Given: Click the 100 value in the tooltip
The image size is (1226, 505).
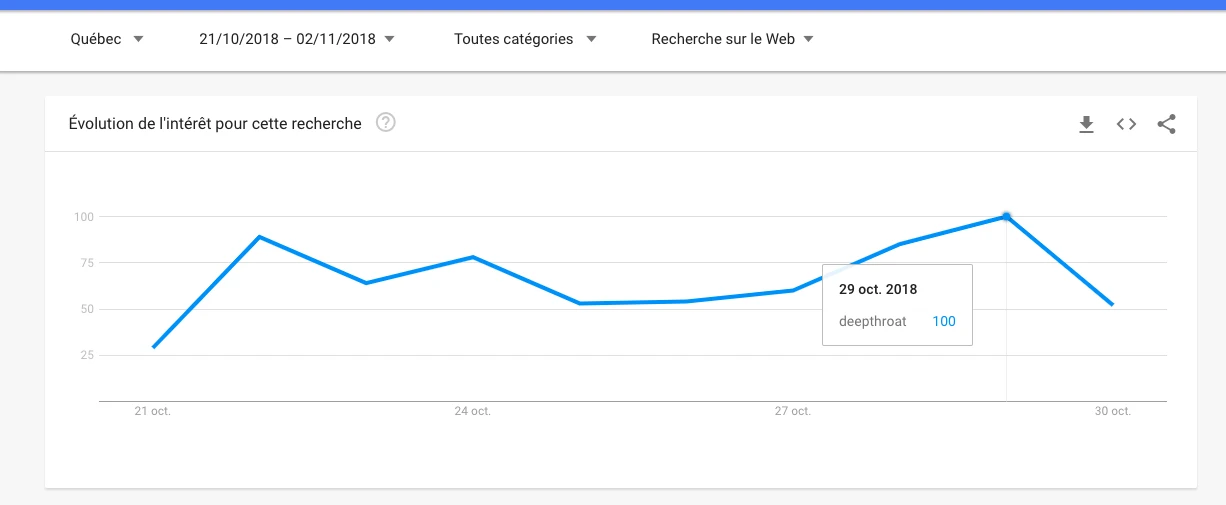Looking at the screenshot, I should click(x=943, y=321).
